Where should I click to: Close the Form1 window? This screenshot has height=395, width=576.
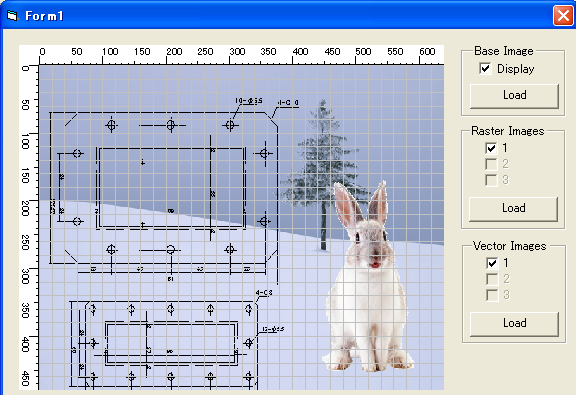click(x=563, y=16)
